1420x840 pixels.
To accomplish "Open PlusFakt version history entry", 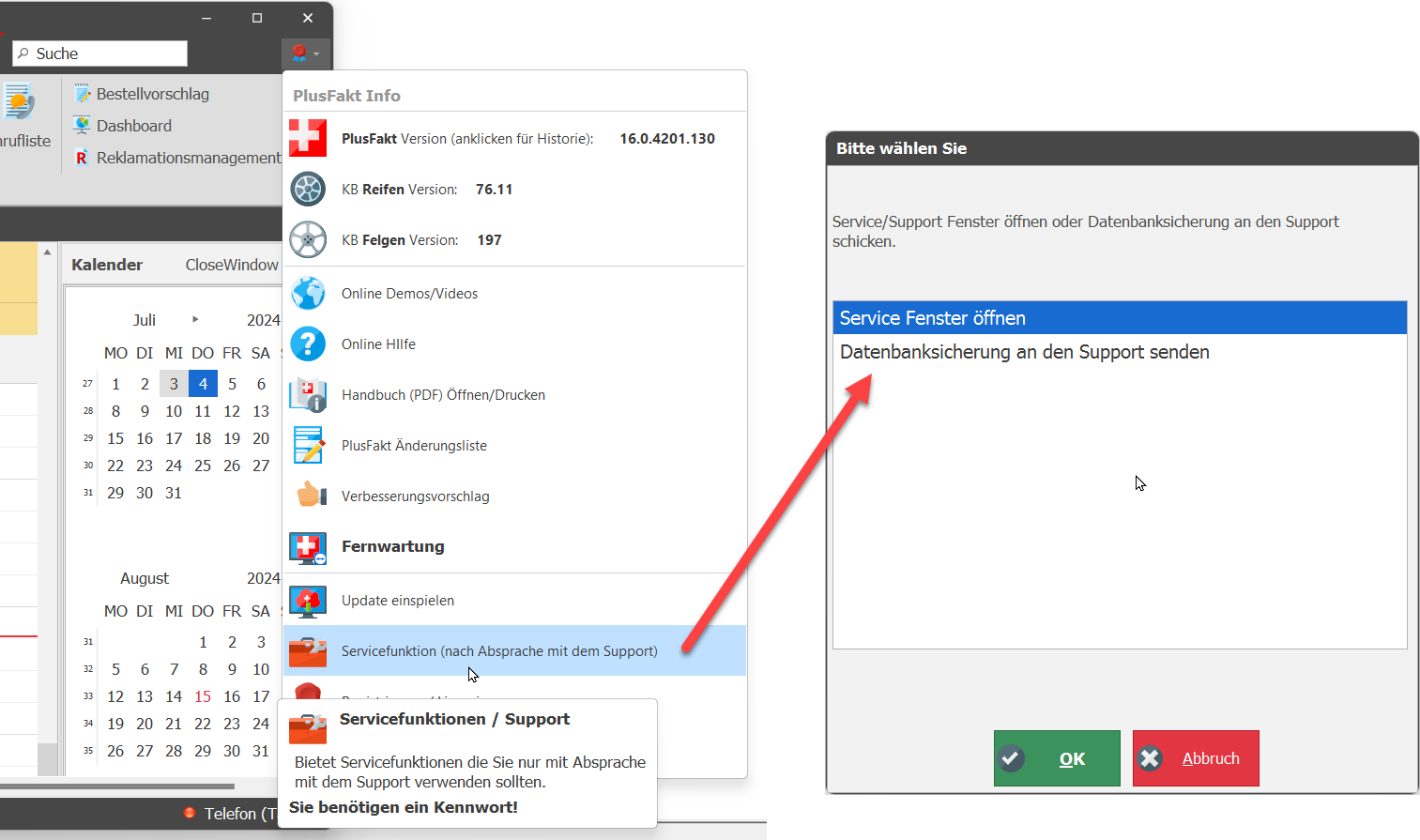I will (514, 138).
